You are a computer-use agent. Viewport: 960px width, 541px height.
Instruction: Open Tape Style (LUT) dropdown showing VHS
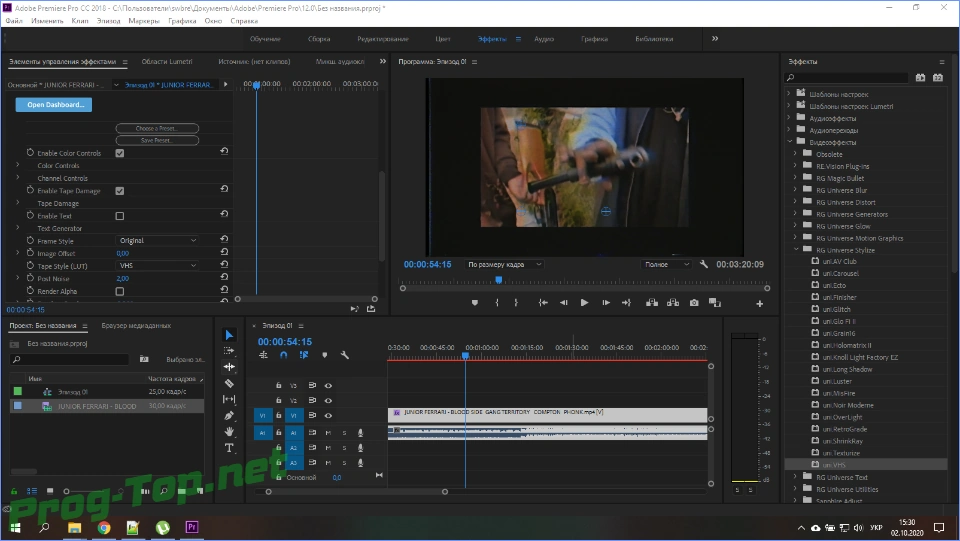(157, 266)
